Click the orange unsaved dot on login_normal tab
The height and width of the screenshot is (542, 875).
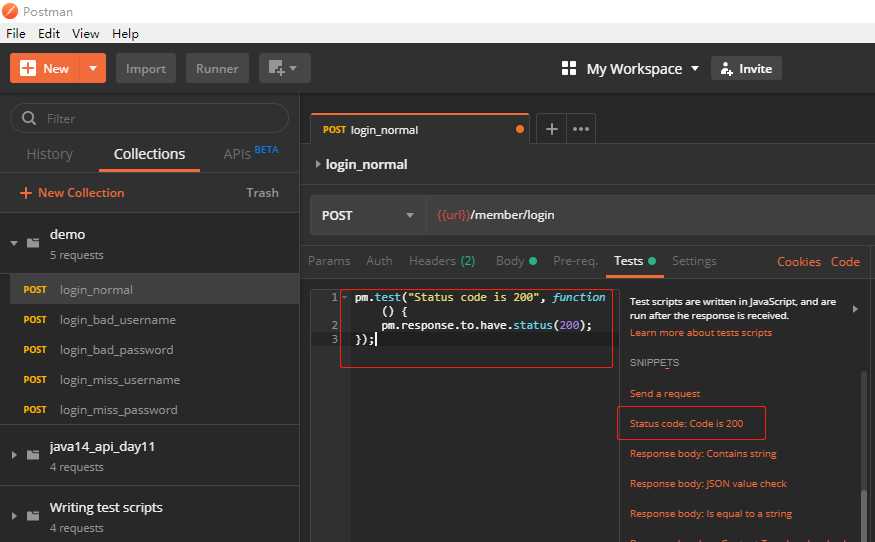coord(520,129)
